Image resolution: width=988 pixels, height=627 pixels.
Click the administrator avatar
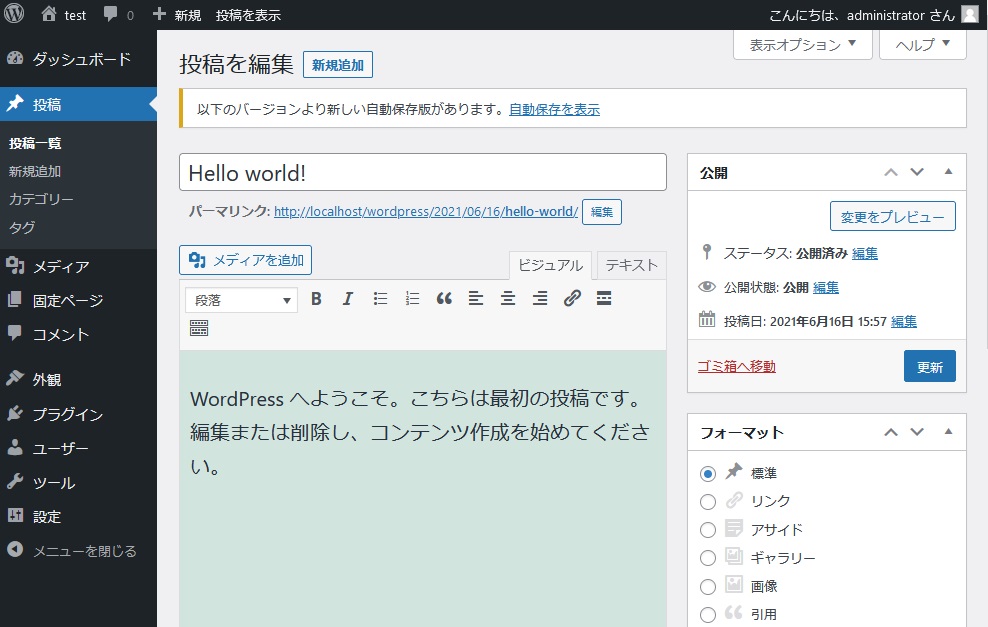(x=970, y=14)
